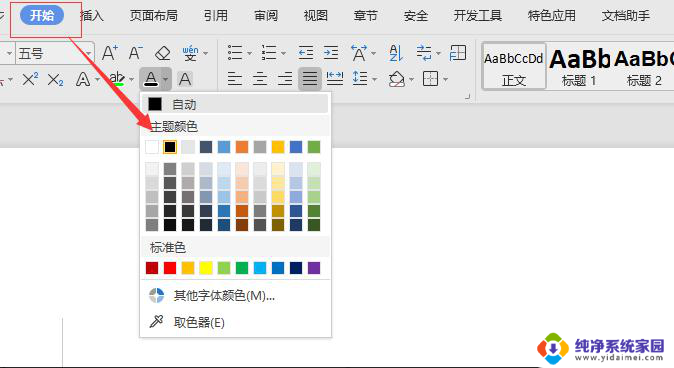Toggle the highlighted justify alignment button

[x=309, y=79]
